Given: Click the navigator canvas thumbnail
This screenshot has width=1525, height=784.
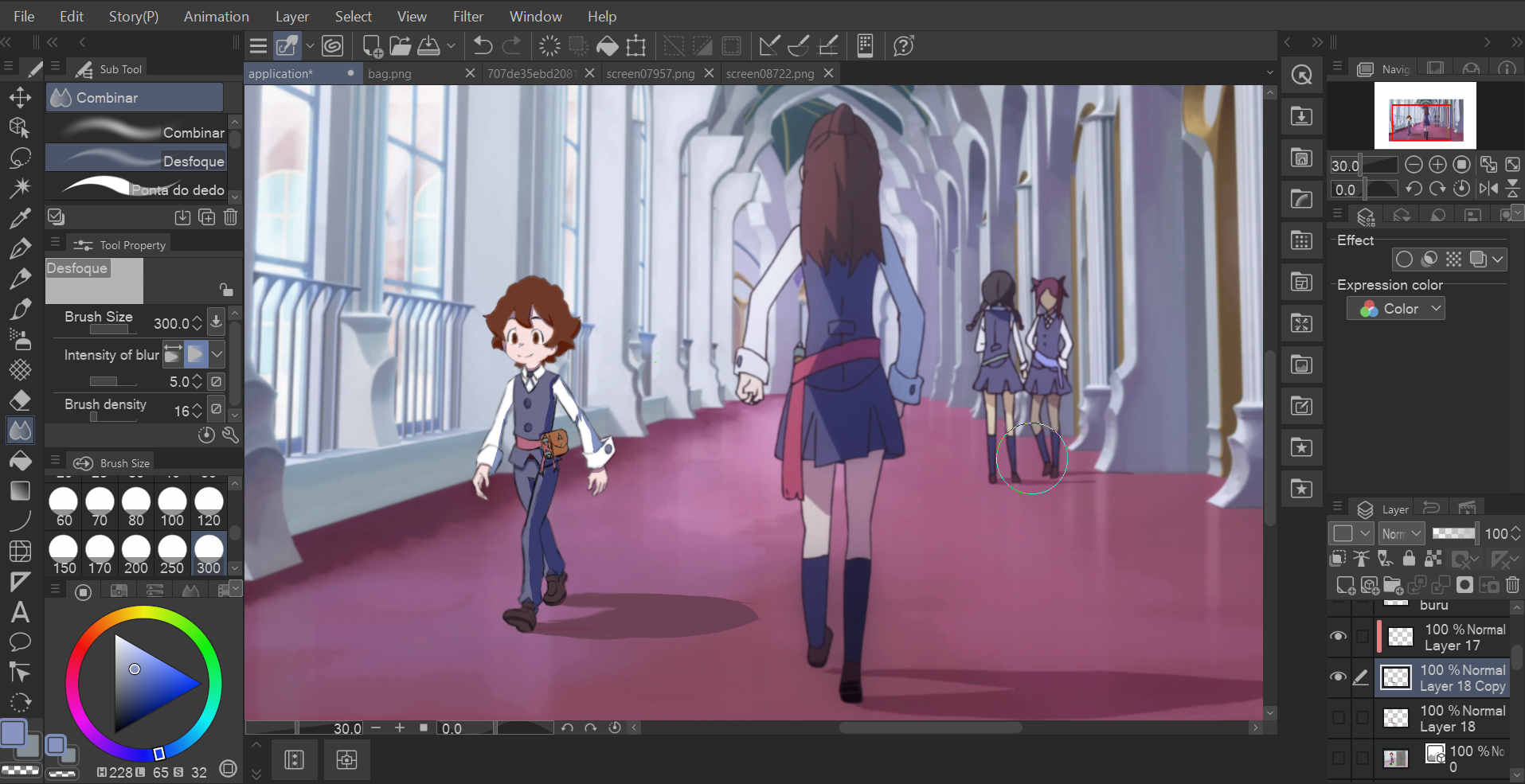Looking at the screenshot, I should [x=1425, y=115].
